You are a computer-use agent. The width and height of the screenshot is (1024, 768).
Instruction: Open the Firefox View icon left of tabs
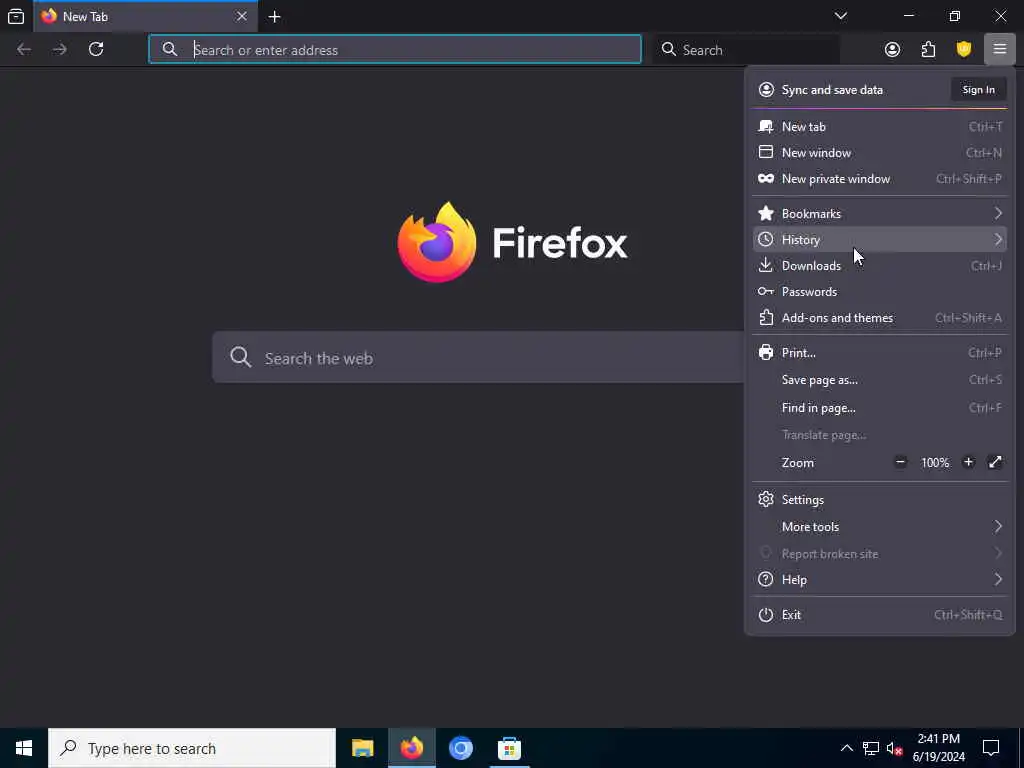[16, 16]
